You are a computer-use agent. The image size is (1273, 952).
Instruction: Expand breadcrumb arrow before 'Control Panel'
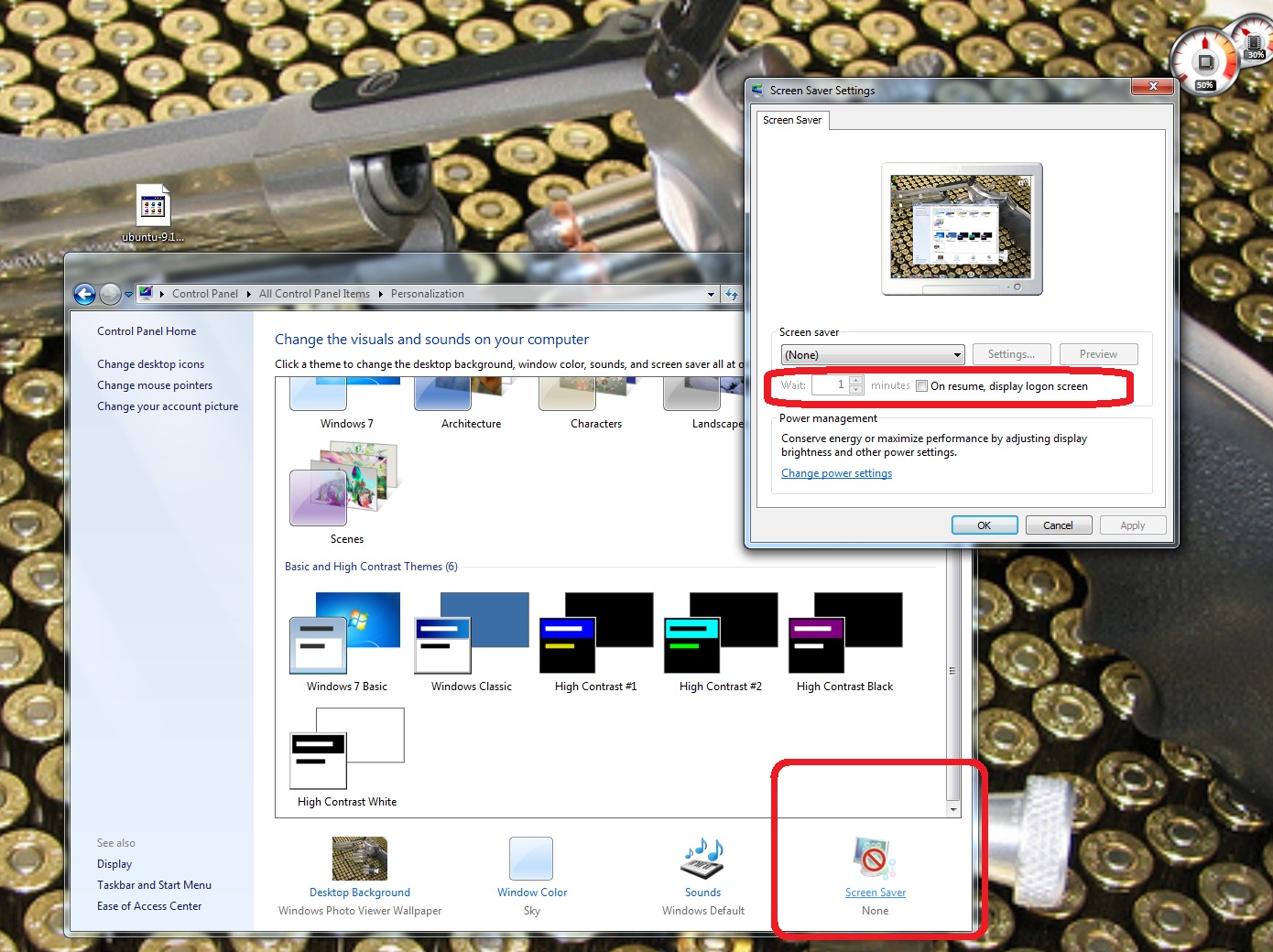tap(162, 294)
